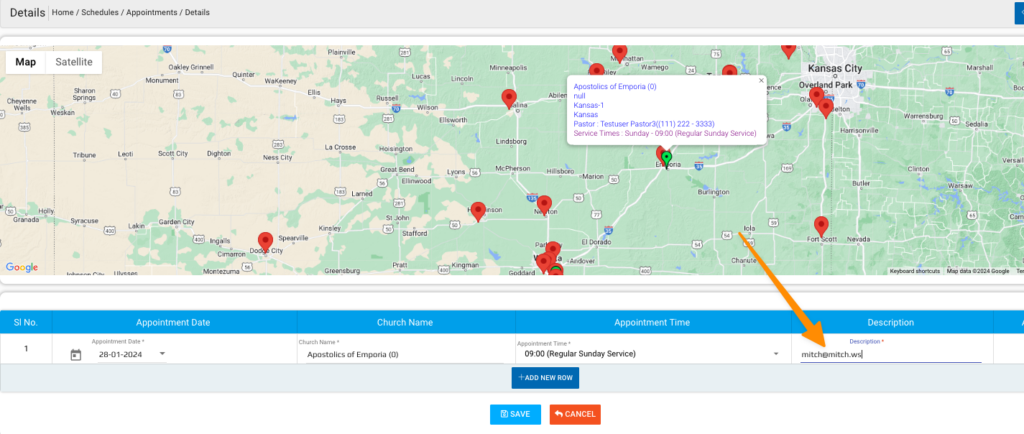
Task: Click the green marker at Emporia
Action: pyautogui.click(x=666, y=159)
